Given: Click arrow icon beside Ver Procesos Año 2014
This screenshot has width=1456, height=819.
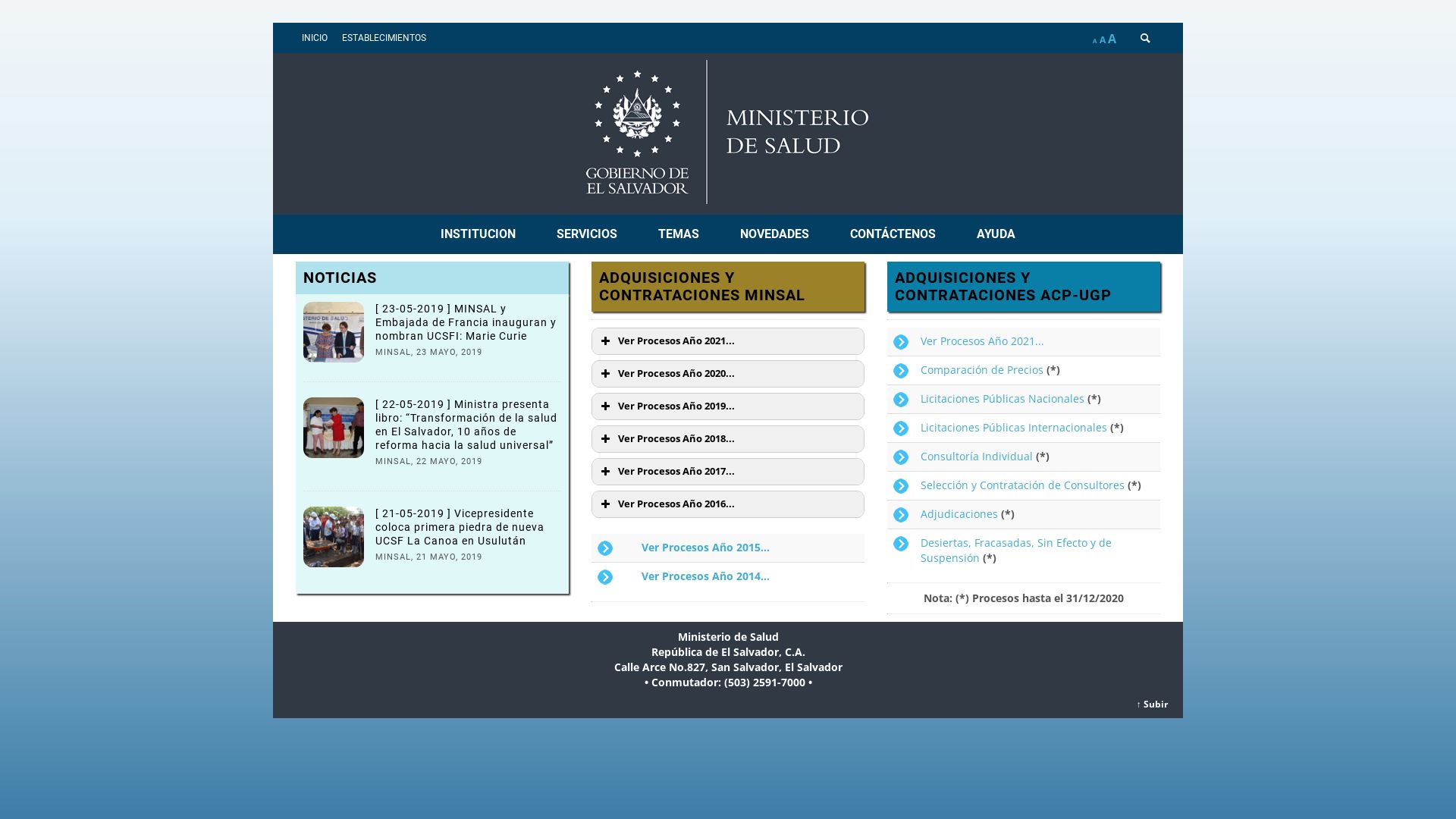Looking at the screenshot, I should pyautogui.click(x=605, y=577).
